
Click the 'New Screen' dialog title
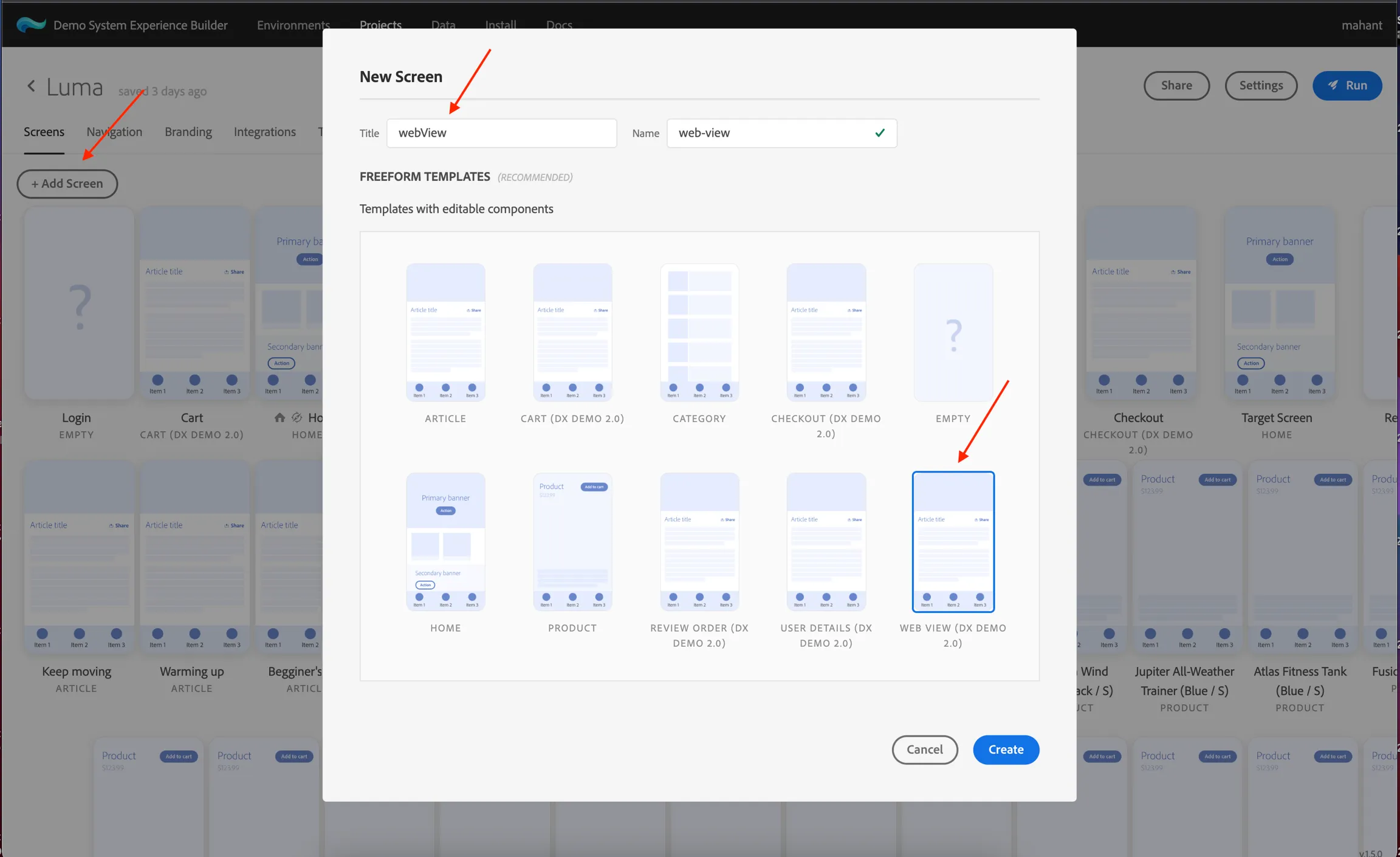pos(401,77)
